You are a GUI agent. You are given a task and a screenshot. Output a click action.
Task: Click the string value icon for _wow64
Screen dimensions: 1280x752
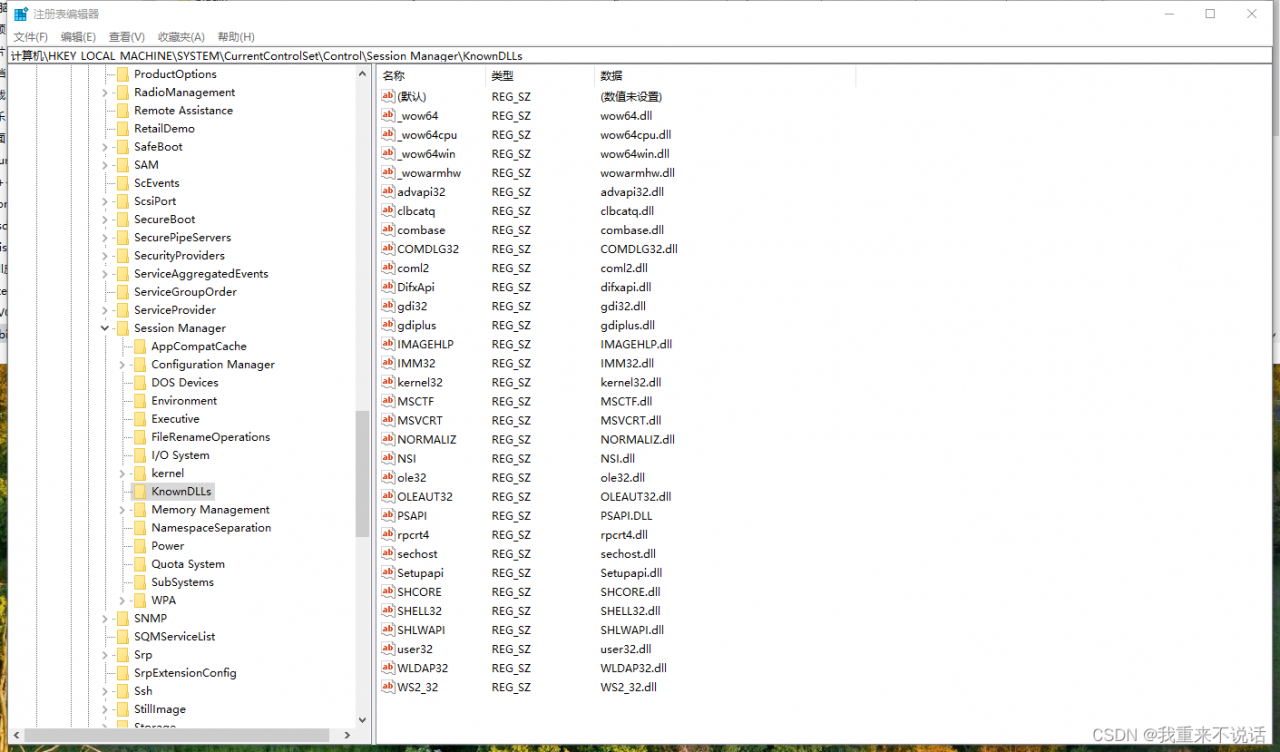coord(389,115)
